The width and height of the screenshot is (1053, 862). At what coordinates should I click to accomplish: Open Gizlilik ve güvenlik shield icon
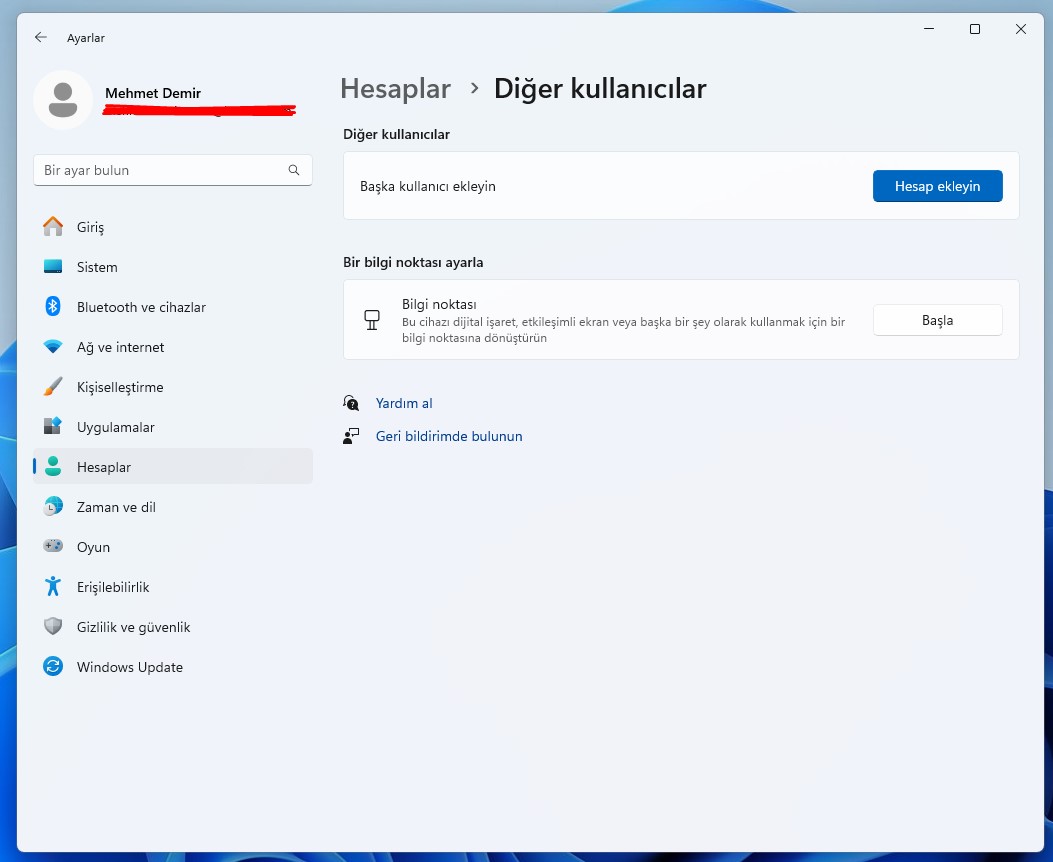[53, 627]
